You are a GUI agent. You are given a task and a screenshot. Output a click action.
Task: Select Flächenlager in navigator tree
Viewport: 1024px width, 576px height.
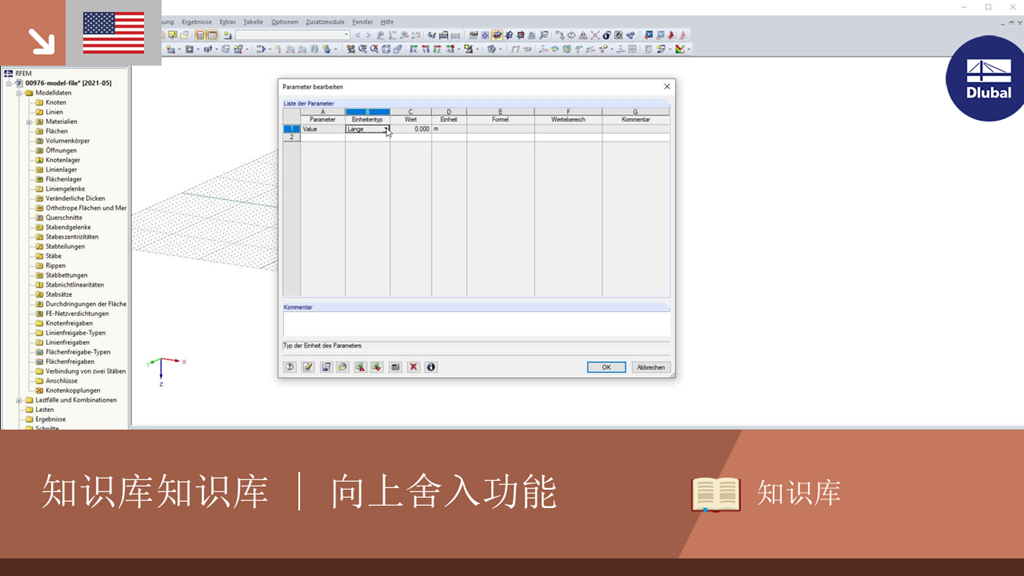point(63,179)
